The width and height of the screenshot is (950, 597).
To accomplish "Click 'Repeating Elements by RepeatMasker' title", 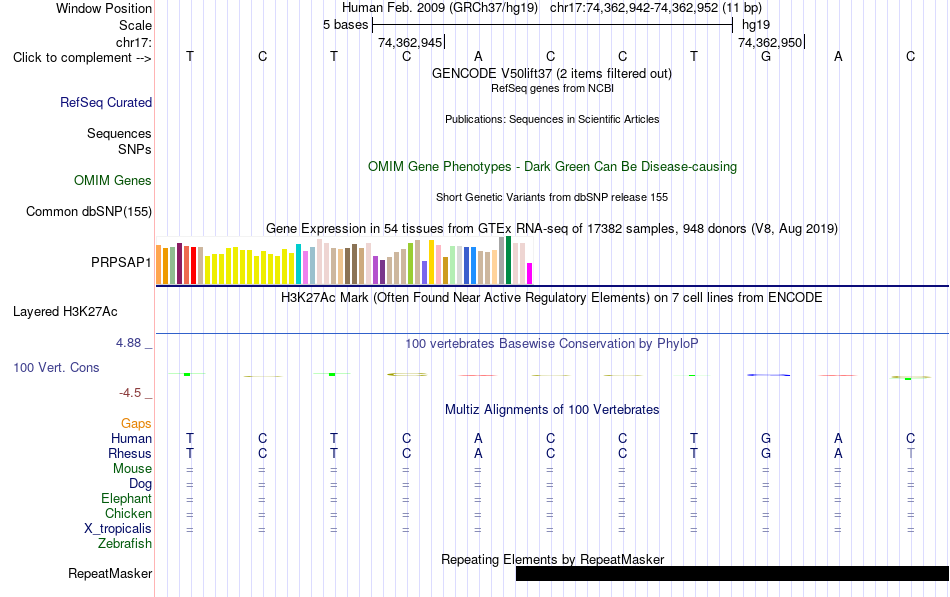I will pyautogui.click(x=552, y=559).
